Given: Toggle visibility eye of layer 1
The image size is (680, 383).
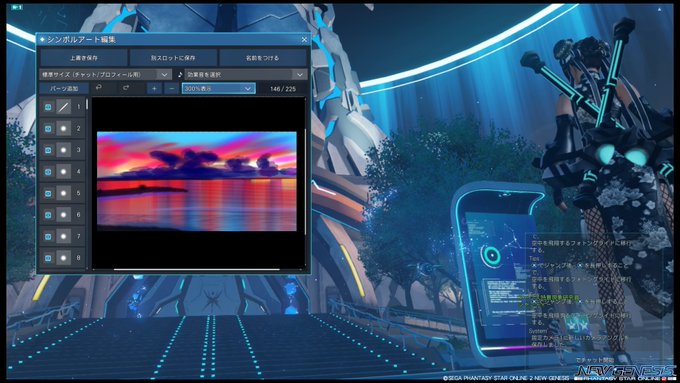Looking at the screenshot, I should (x=48, y=107).
